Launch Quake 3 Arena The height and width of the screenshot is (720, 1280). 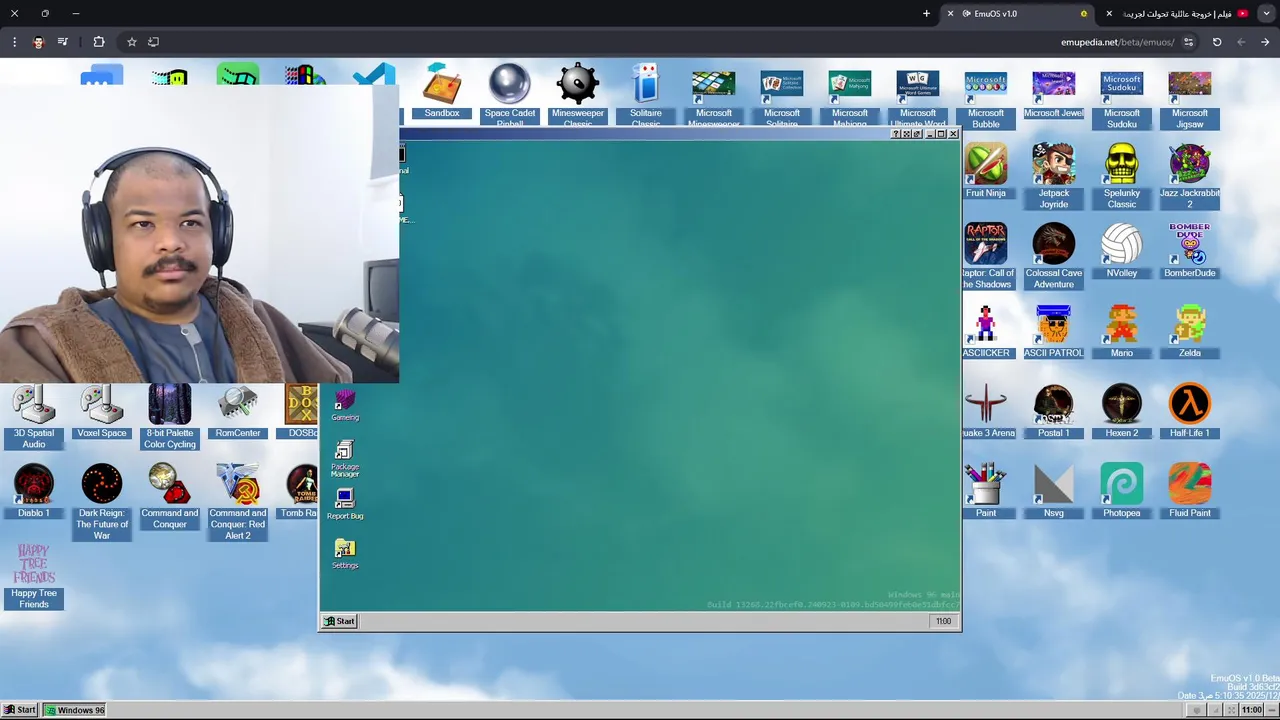pos(988,410)
